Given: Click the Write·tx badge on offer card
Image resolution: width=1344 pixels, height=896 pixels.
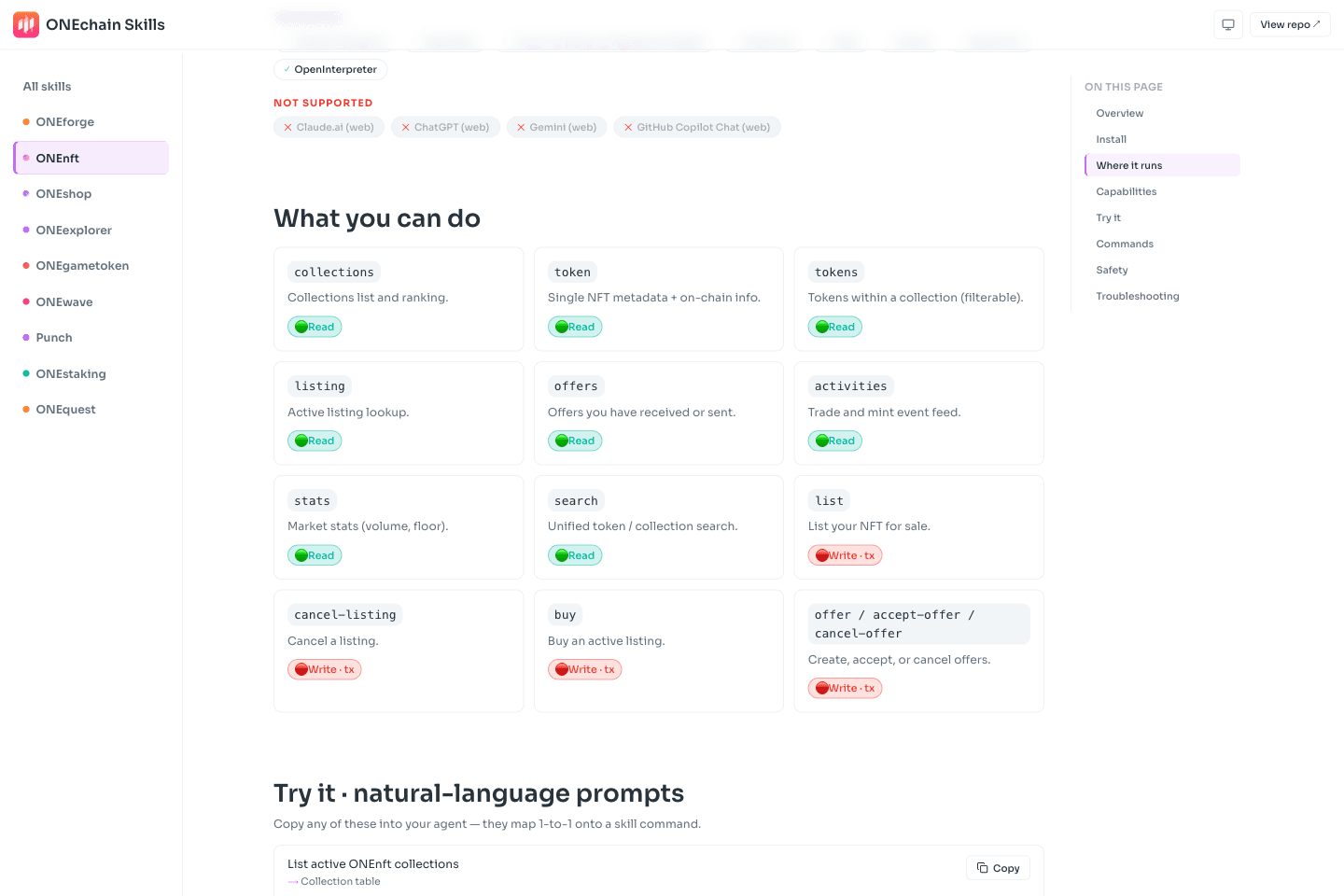Looking at the screenshot, I should [x=846, y=688].
